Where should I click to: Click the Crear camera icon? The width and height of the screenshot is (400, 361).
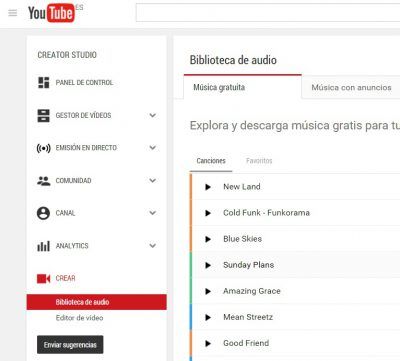pos(44,278)
